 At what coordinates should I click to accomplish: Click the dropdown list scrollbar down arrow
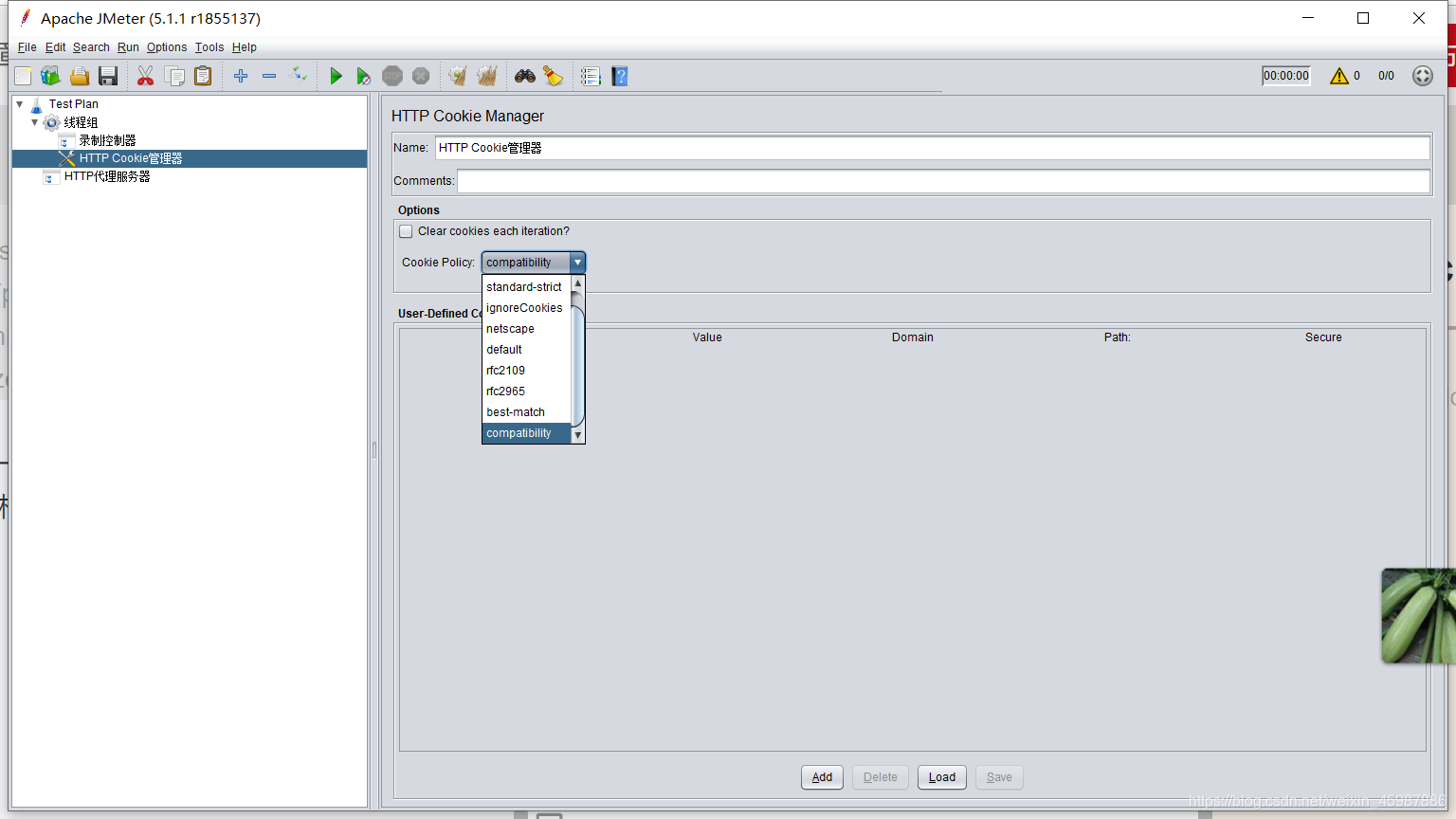pyautogui.click(x=578, y=436)
